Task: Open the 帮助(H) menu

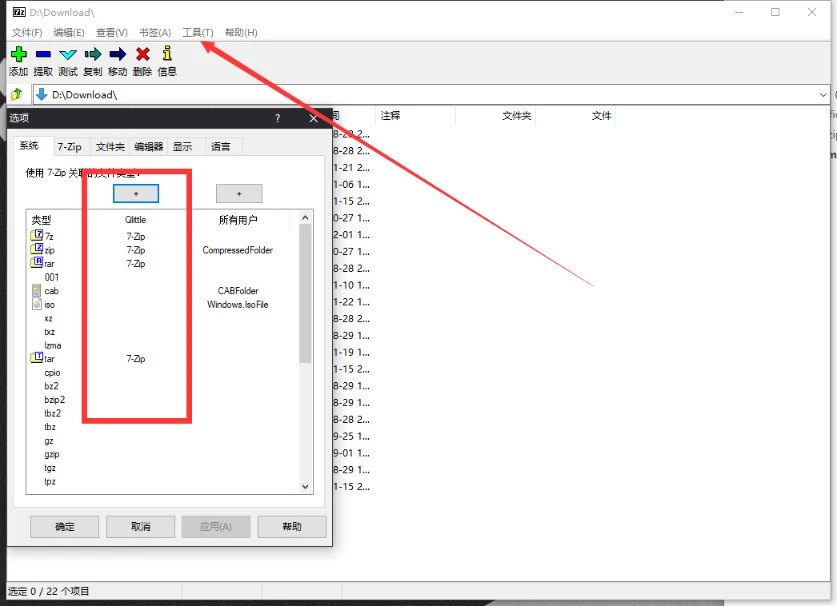Action: (x=241, y=33)
